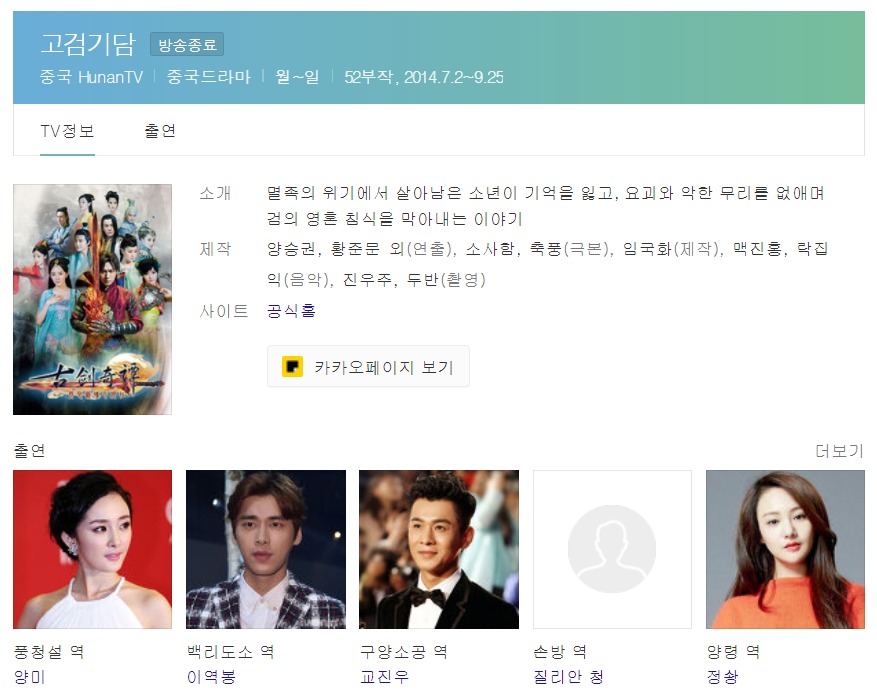Click the 방송종료 status badge
The image size is (877, 699).
click(x=187, y=45)
